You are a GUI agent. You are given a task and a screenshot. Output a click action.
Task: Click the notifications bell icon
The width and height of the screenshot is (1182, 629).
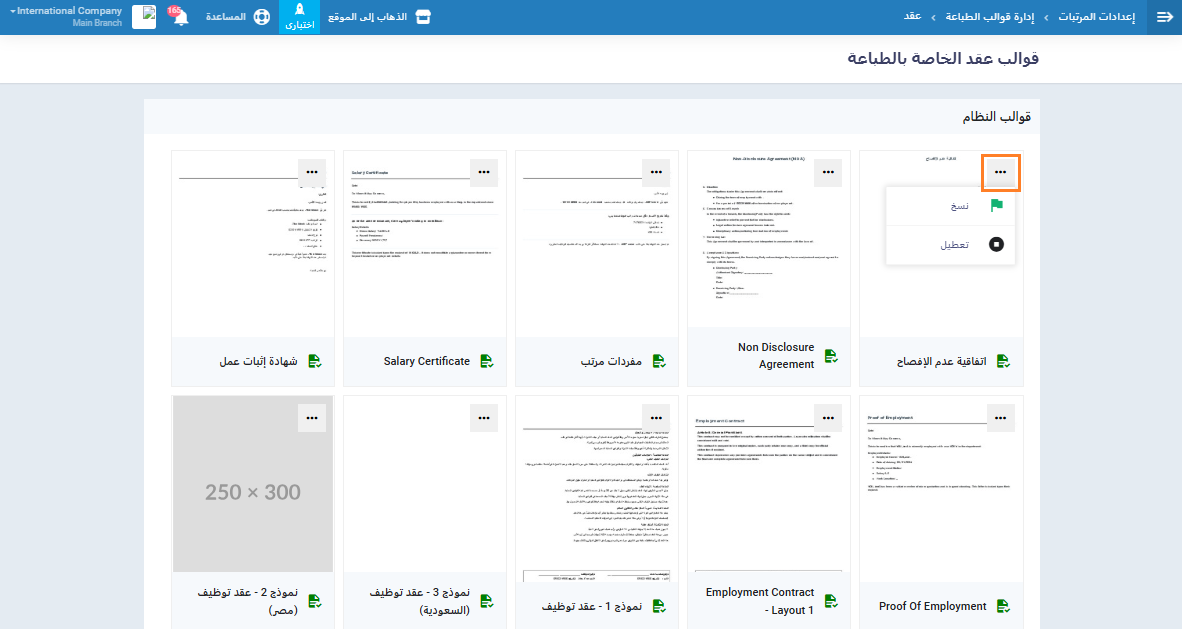point(180,18)
